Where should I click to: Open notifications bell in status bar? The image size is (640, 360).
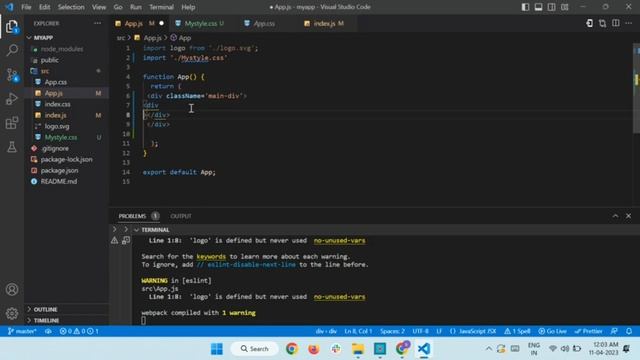point(629,331)
